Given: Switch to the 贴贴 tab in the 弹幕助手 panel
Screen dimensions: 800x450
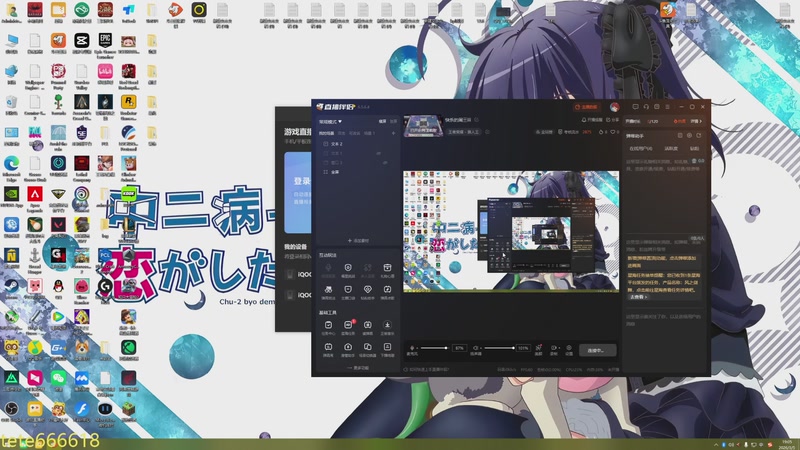Looking at the screenshot, I should coord(695,148).
